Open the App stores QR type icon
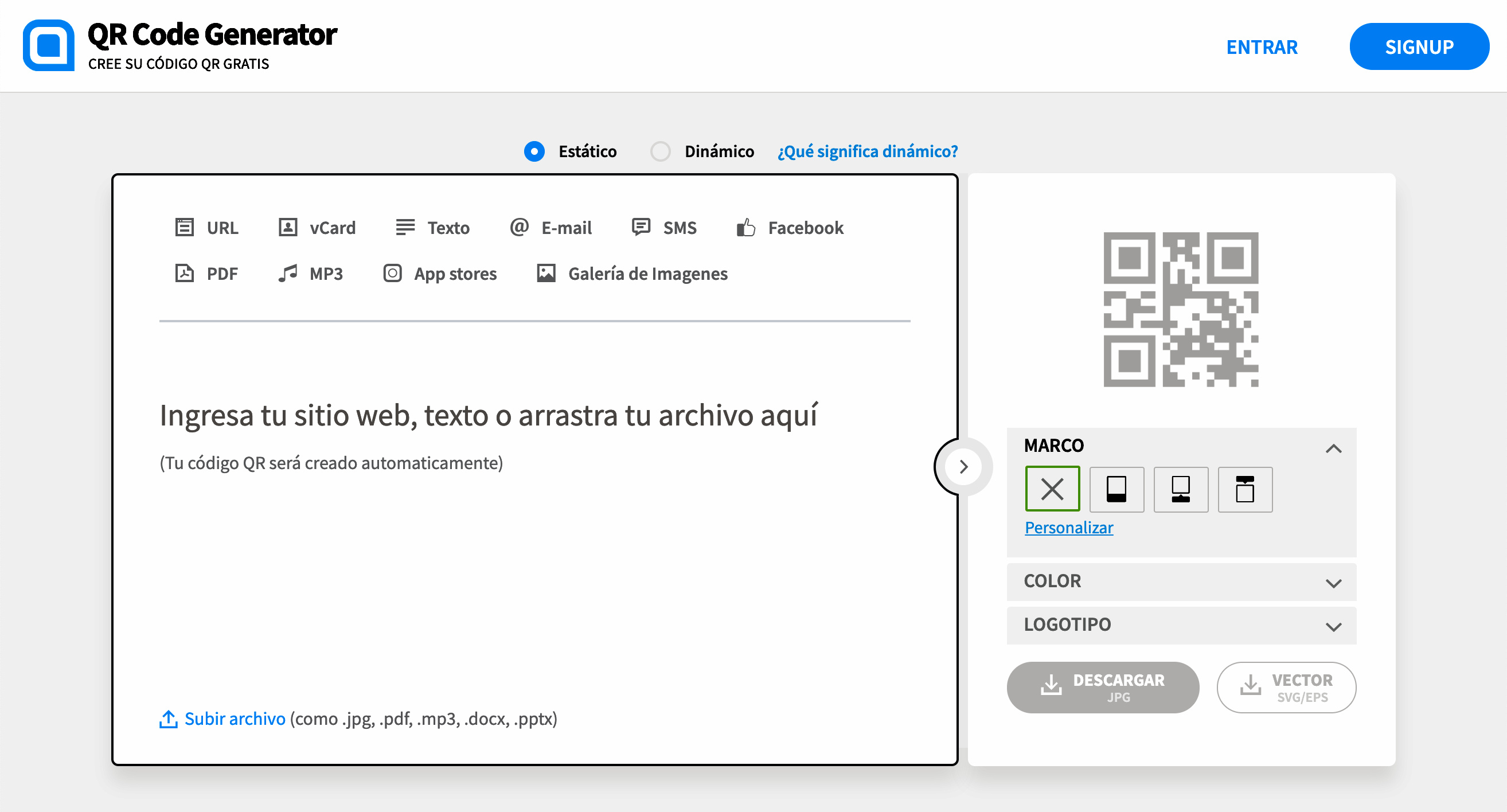 (392, 273)
